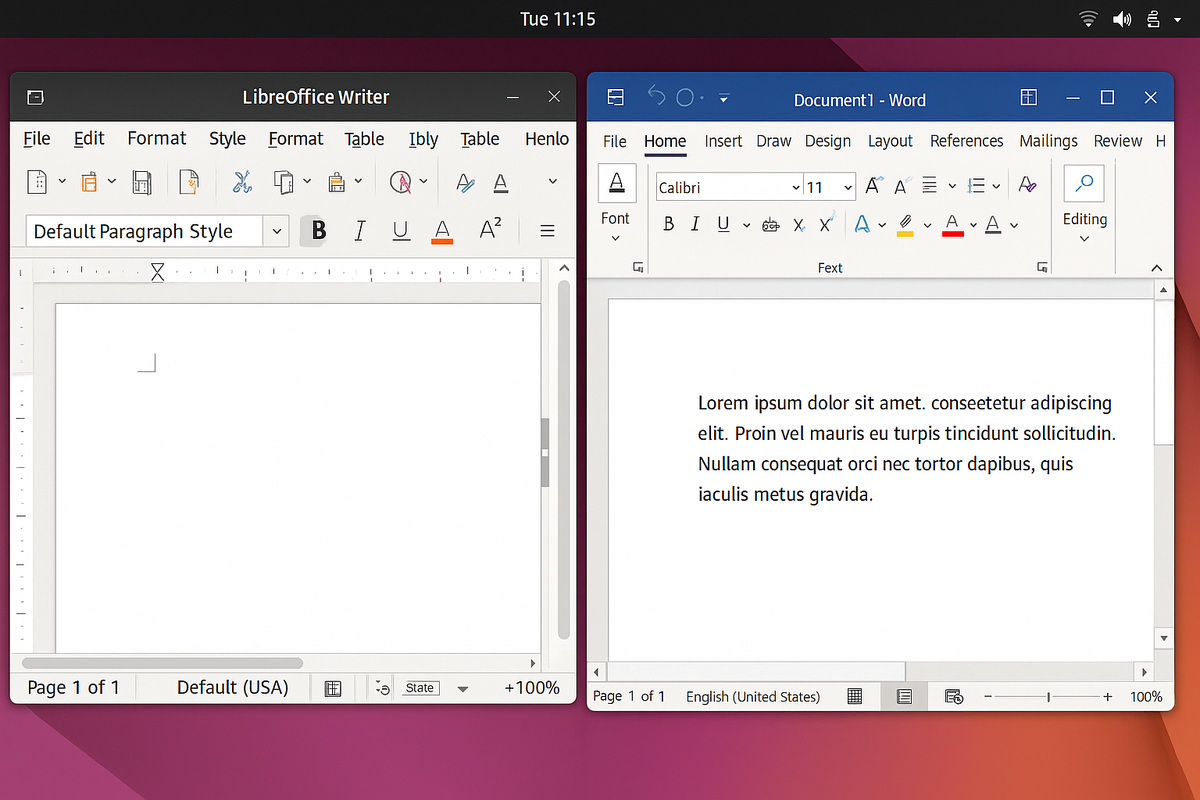Click the zoom out minus button in Word

click(x=988, y=696)
